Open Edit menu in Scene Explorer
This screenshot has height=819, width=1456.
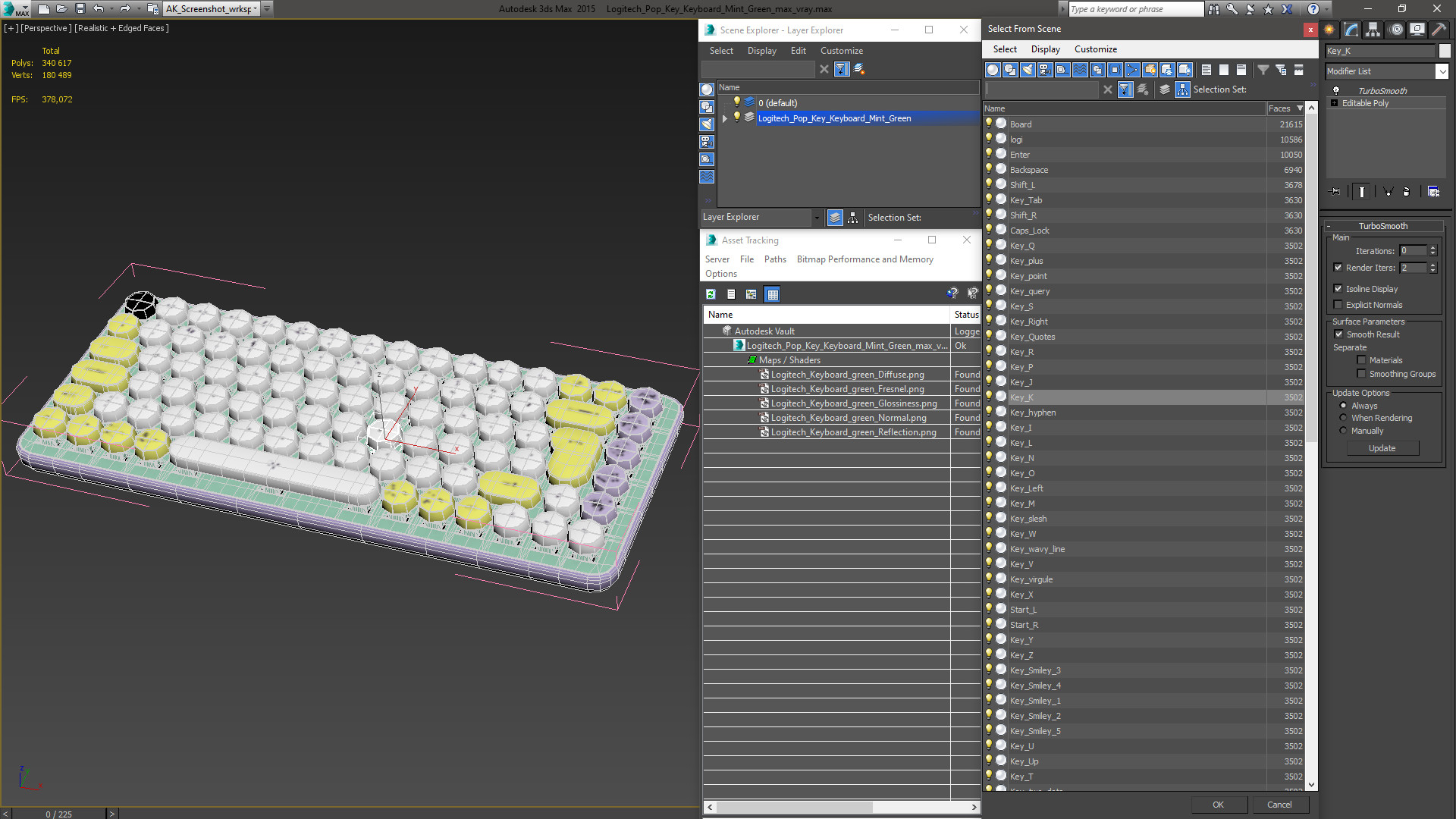798,51
